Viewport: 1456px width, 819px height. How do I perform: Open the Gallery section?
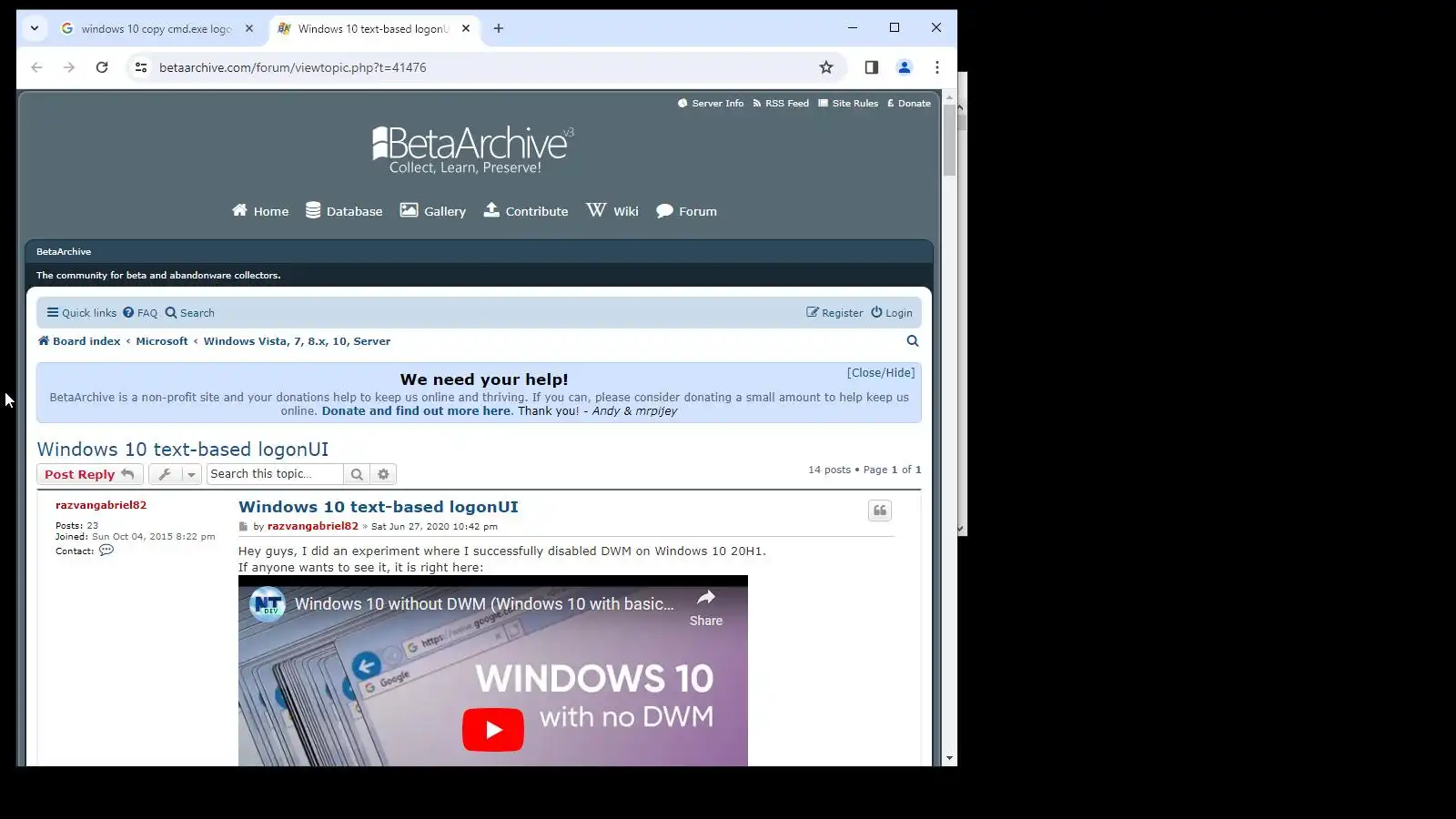tap(433, 211)
